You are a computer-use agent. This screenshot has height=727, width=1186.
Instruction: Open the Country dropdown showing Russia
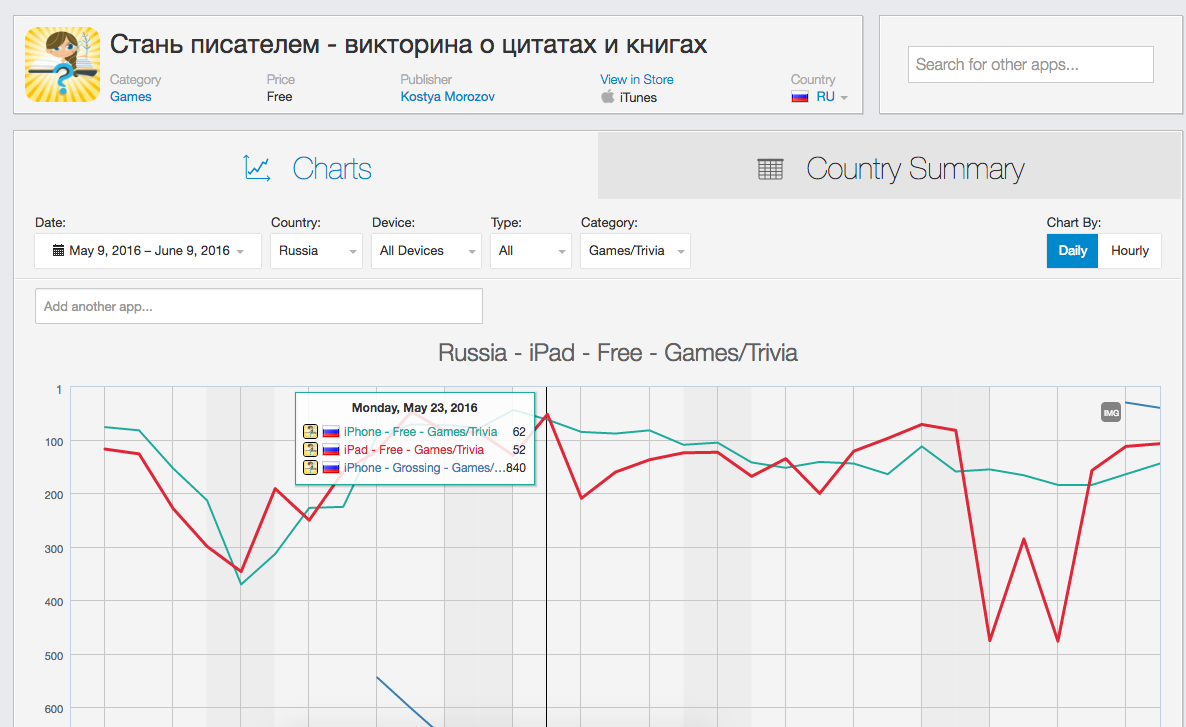316,250
